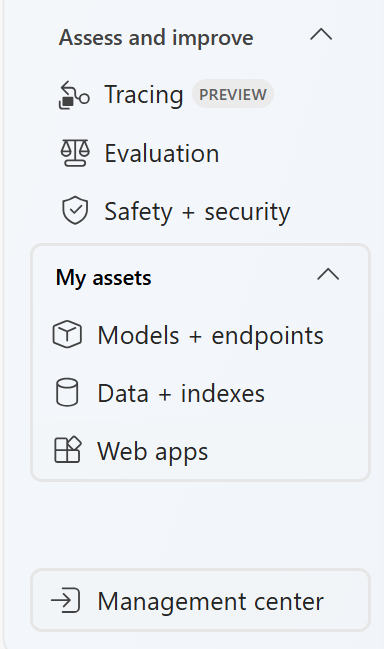Select the Web apps item
The width and height of the screenshot is (384, 649).
click(x=152, y=451)
